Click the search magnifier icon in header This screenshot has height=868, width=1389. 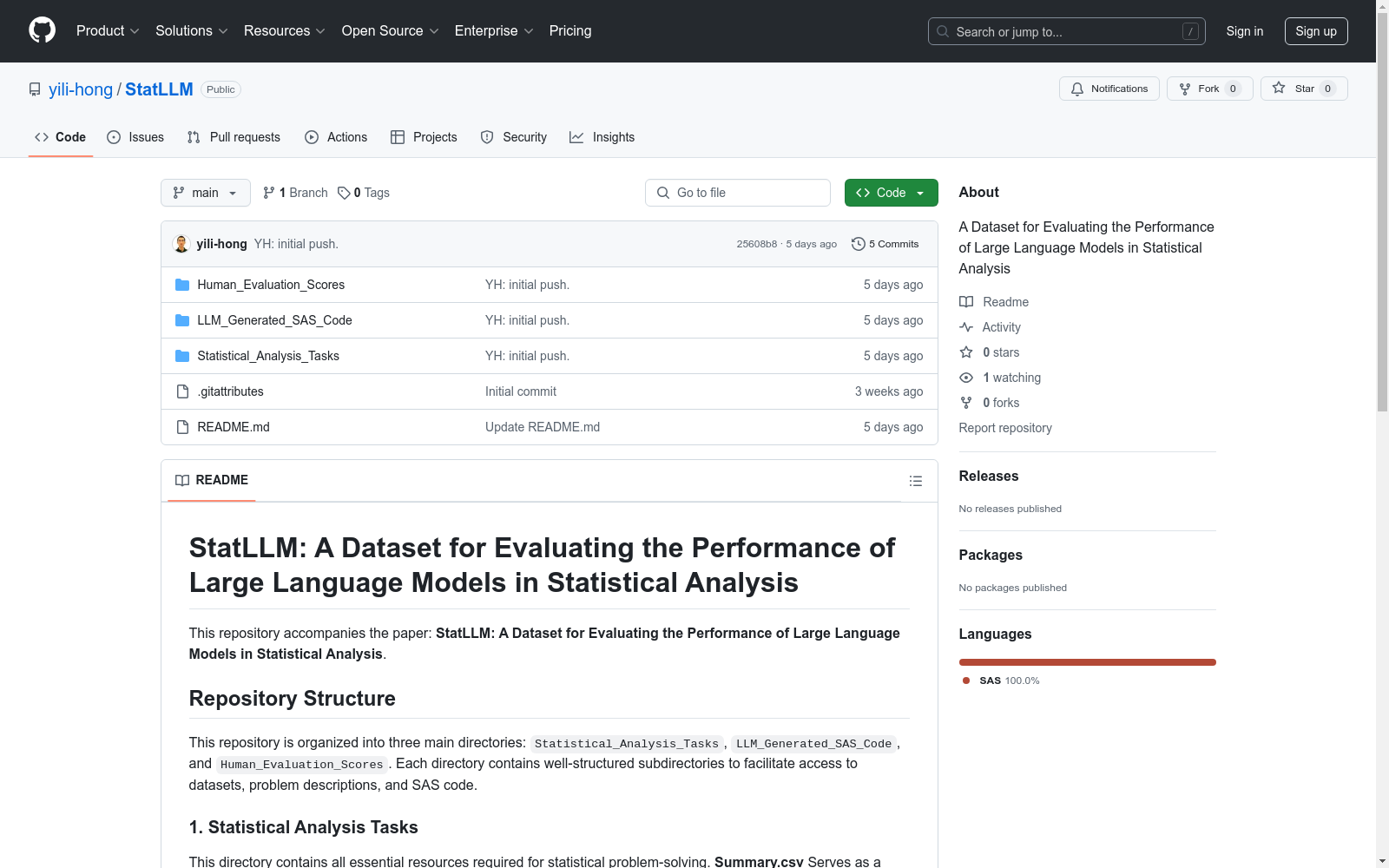943,31
